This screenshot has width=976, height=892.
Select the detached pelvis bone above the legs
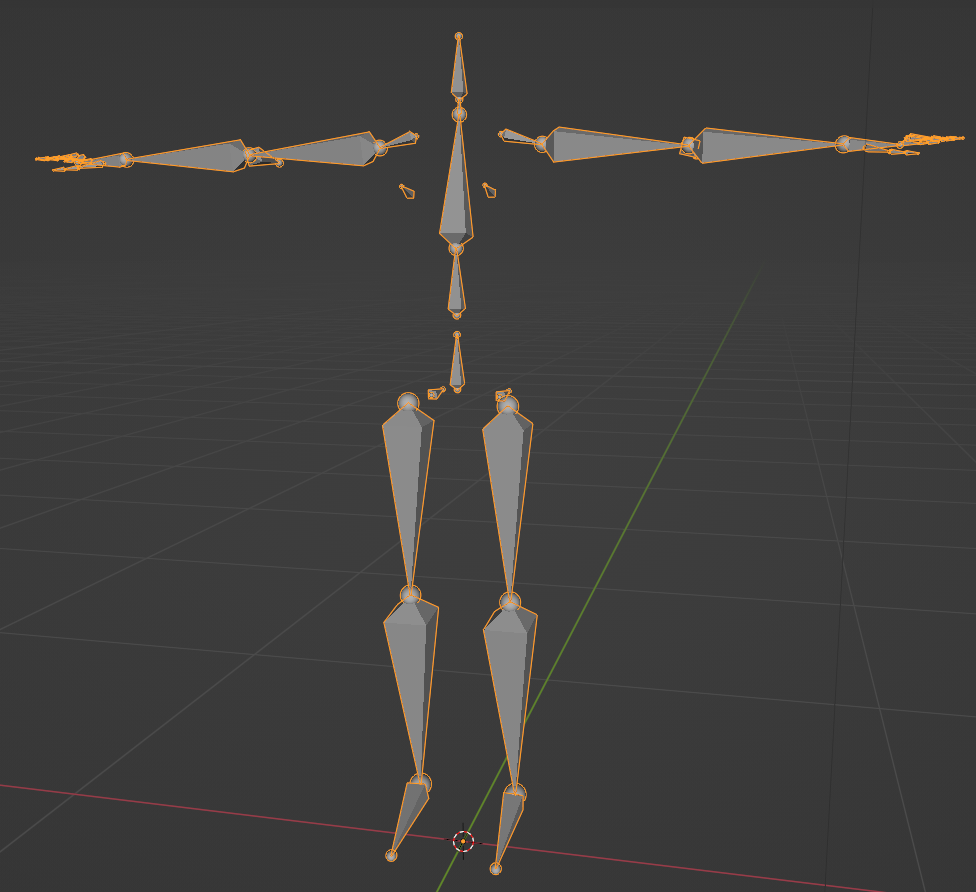point(457,362)
